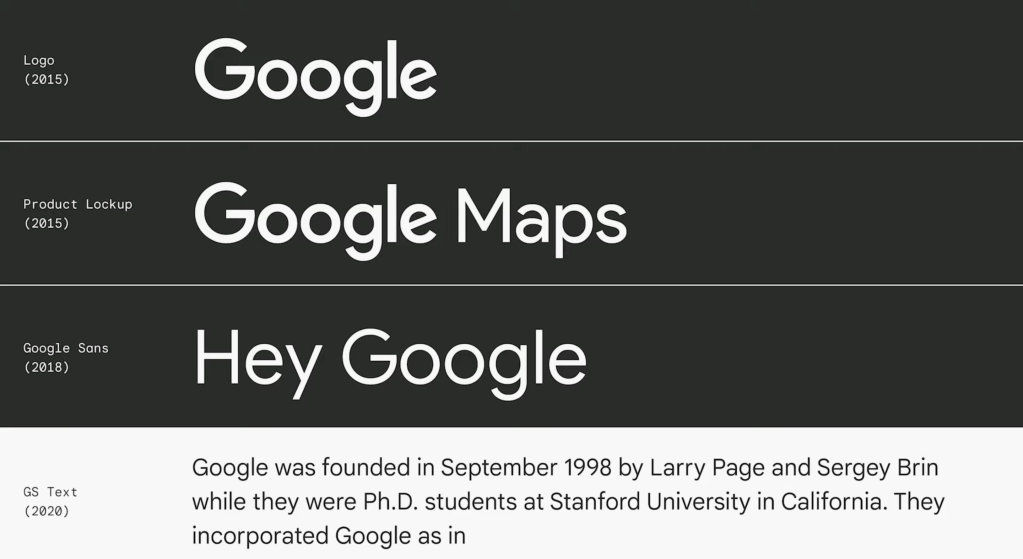
Task: Click the "Logo (2015)" label
Action: pos(46,70)
